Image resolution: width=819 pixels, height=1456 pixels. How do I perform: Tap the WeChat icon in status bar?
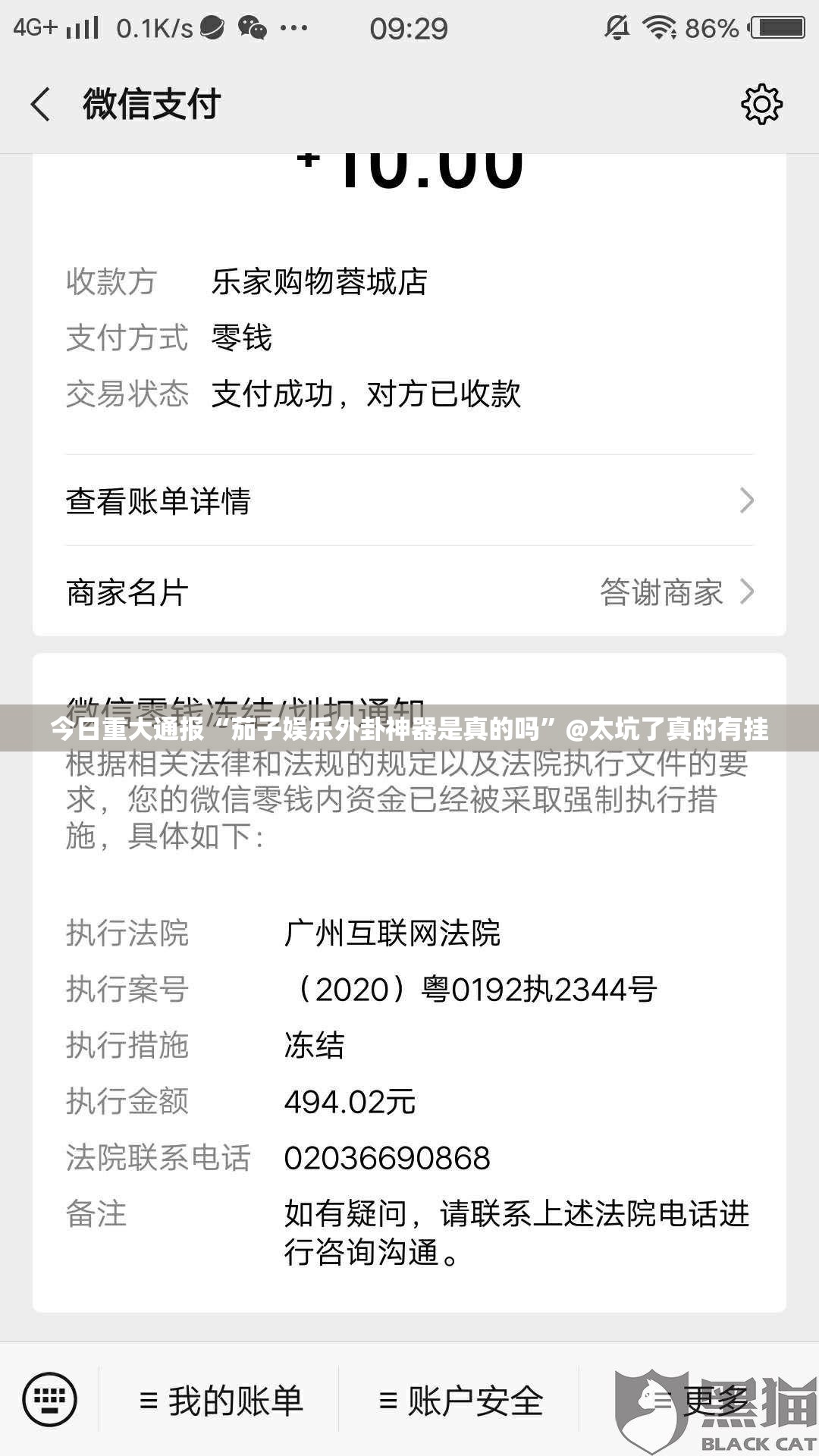click(x=253, y=28)
